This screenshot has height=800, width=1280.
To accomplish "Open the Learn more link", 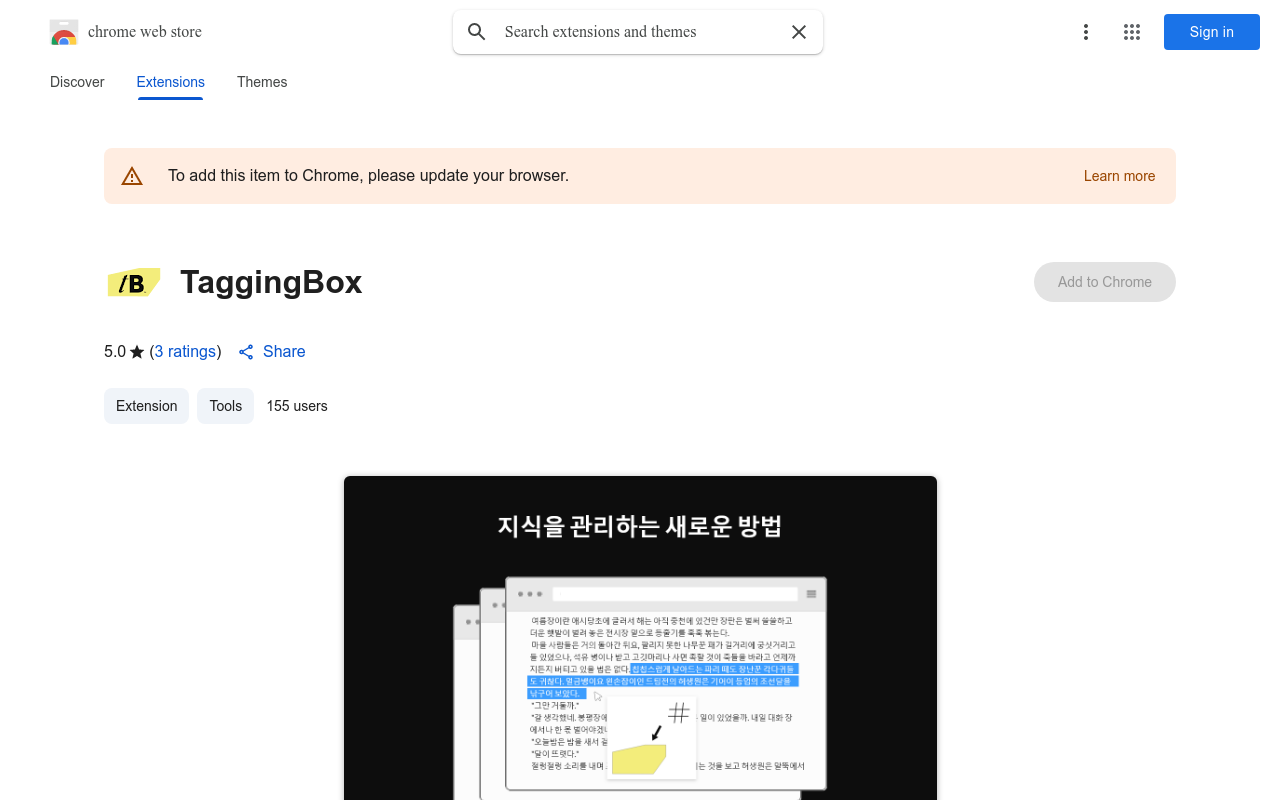I will click(1119, 176).
